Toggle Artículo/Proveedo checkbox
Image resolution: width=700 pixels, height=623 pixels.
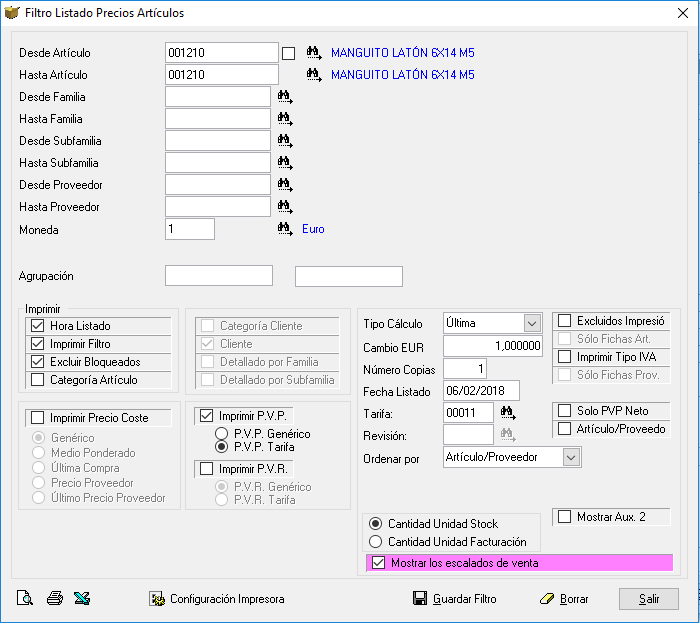565,429
